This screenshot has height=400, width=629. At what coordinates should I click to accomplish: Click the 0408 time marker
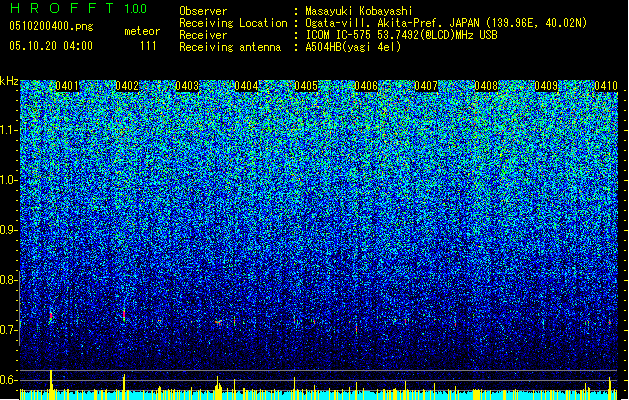487,86
